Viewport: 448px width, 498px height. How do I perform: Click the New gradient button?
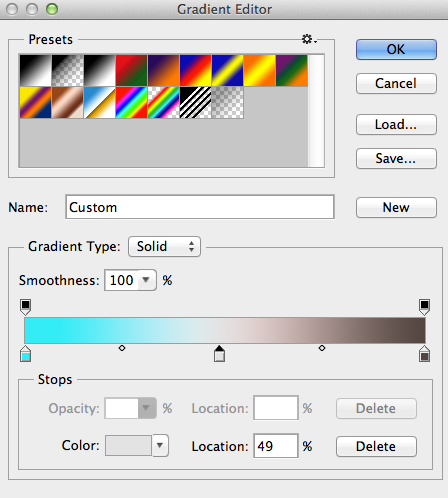pyautogui.click(x=396, y=207)
